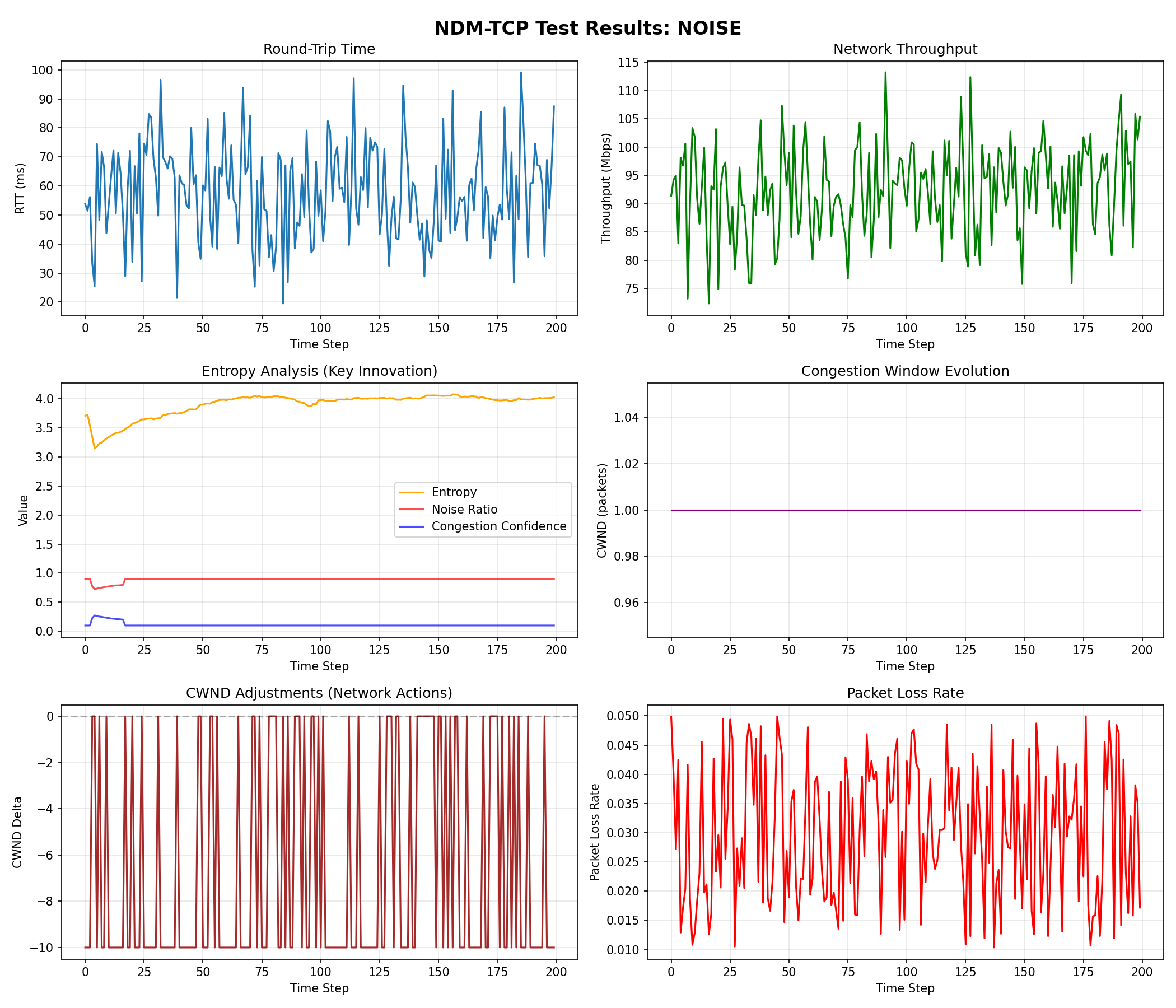Click the Noise Ratio legend entry
Viewport: 1176px width, 1008px height.
click(x=464, y=510)
